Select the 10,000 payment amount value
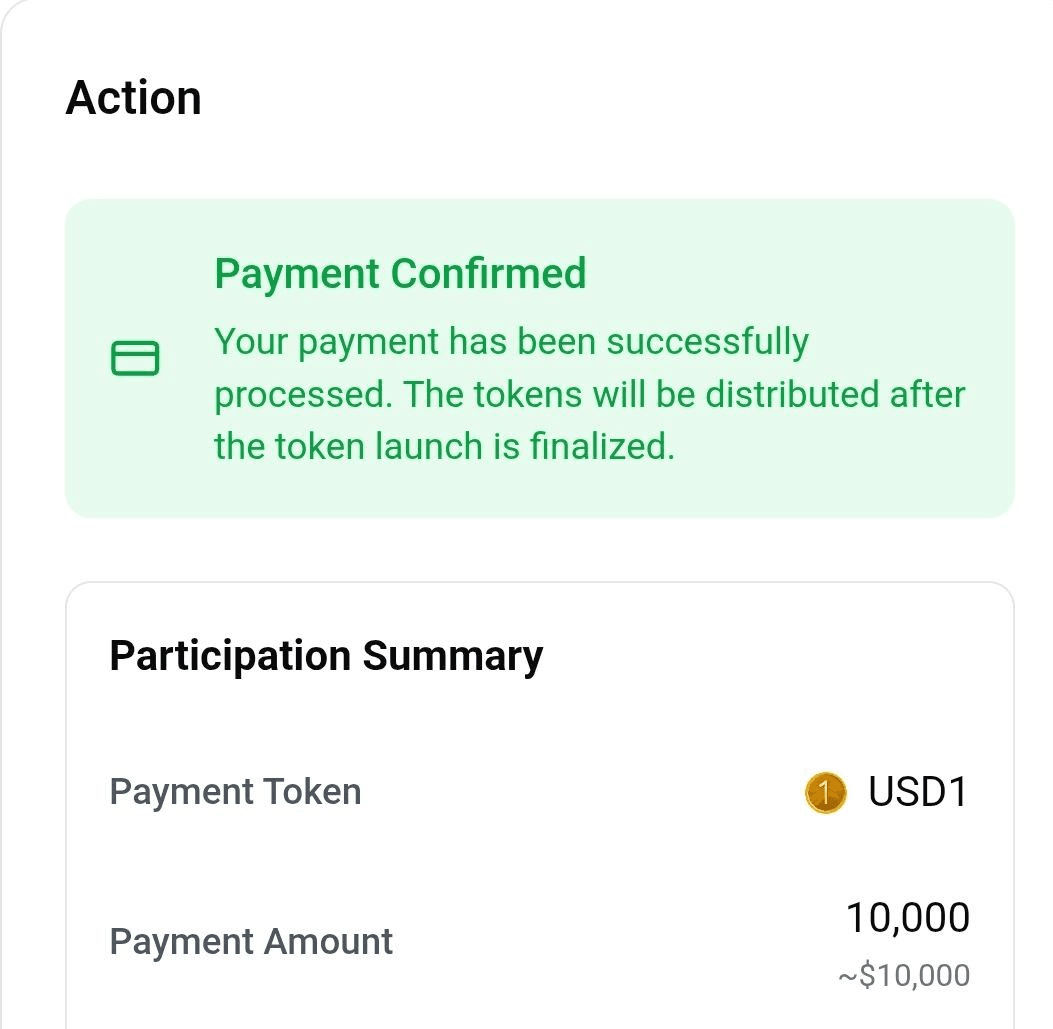This screenshot has width=1053, height=1029. [x=907, y=918]
